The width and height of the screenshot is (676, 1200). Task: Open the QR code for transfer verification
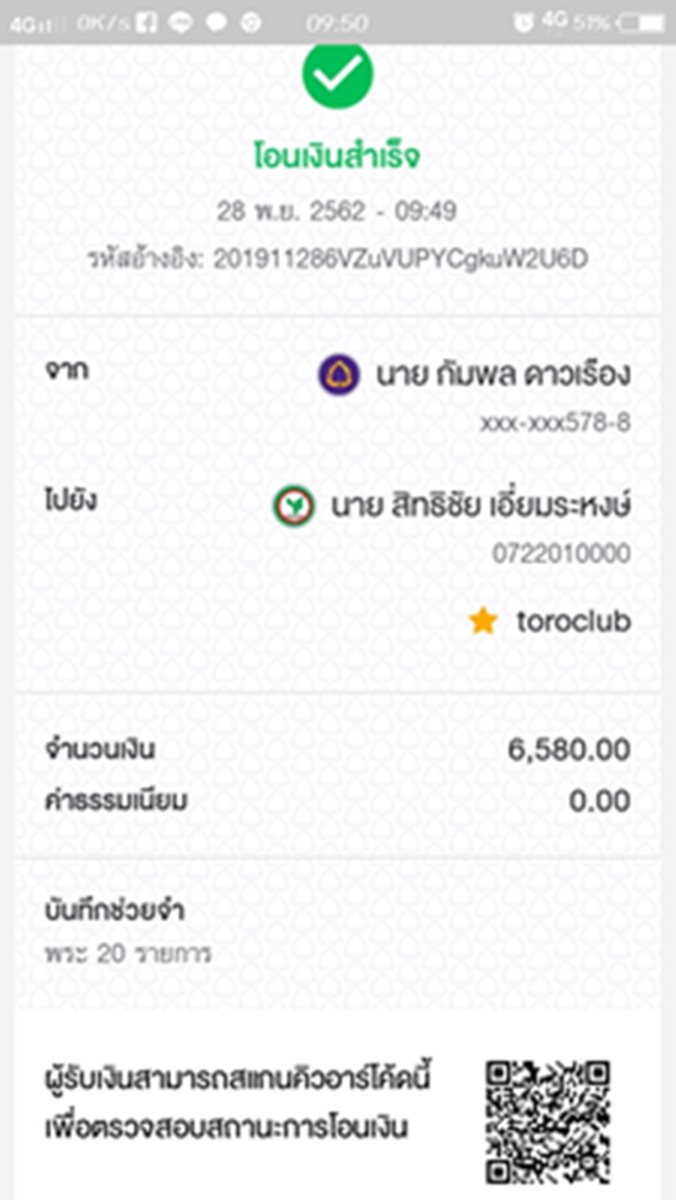(548, 1122)
